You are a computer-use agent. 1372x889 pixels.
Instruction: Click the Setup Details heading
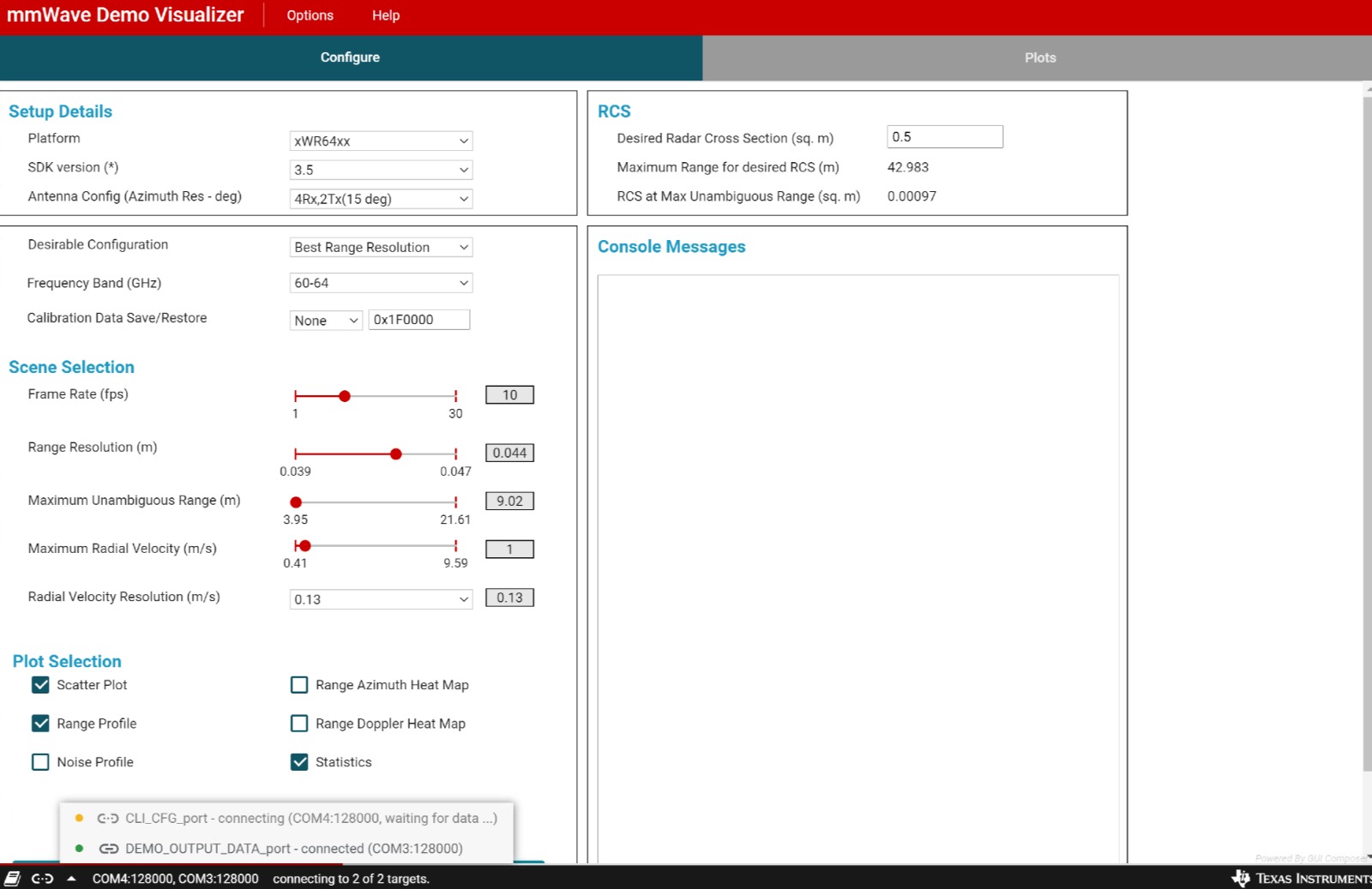coord(61,111)
